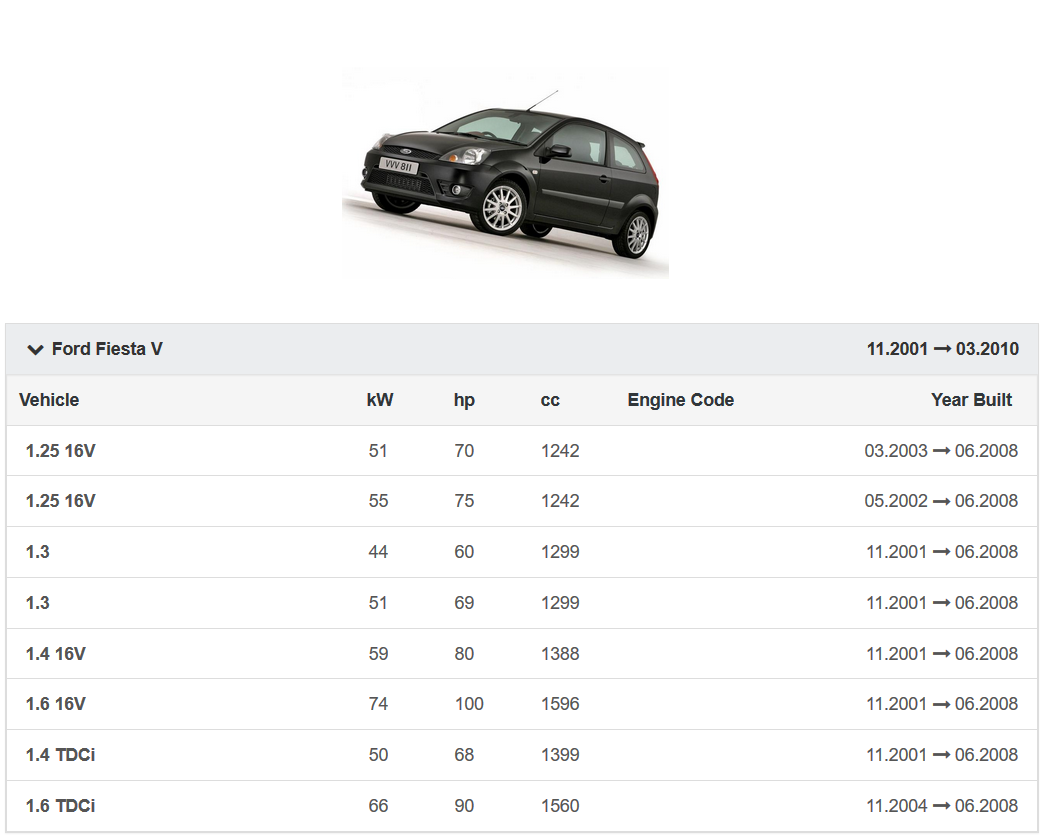Click the 11.2004 → 06.2008 year built cell
Screen dimensions: 1044x838
[941, 806]
